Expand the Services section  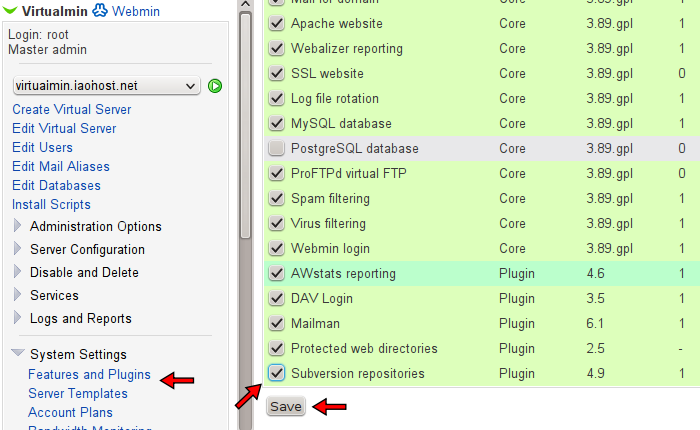coord(17,295)
